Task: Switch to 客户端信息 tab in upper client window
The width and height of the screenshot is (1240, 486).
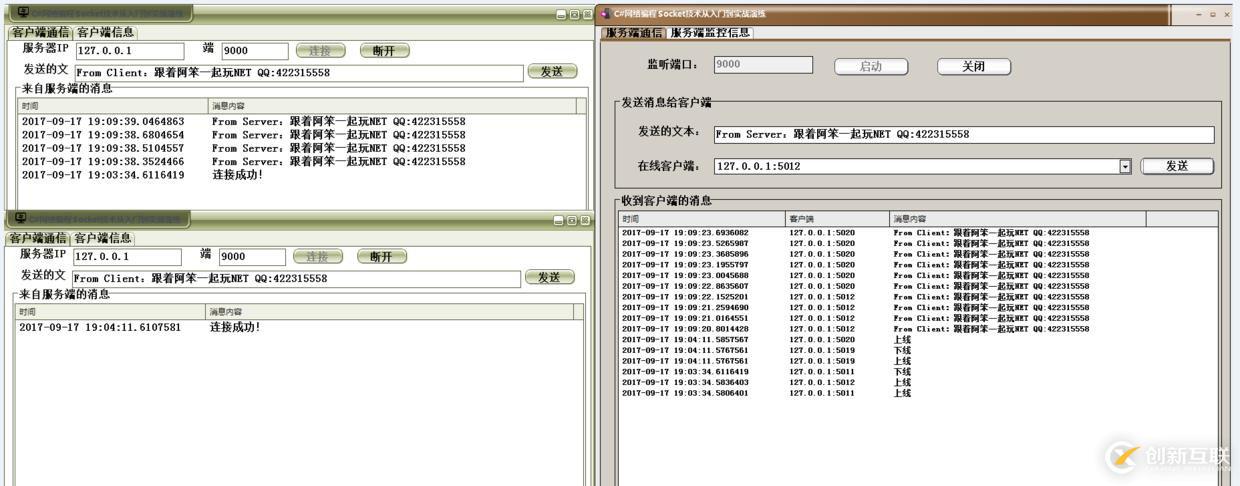Action: coord(105,32)
